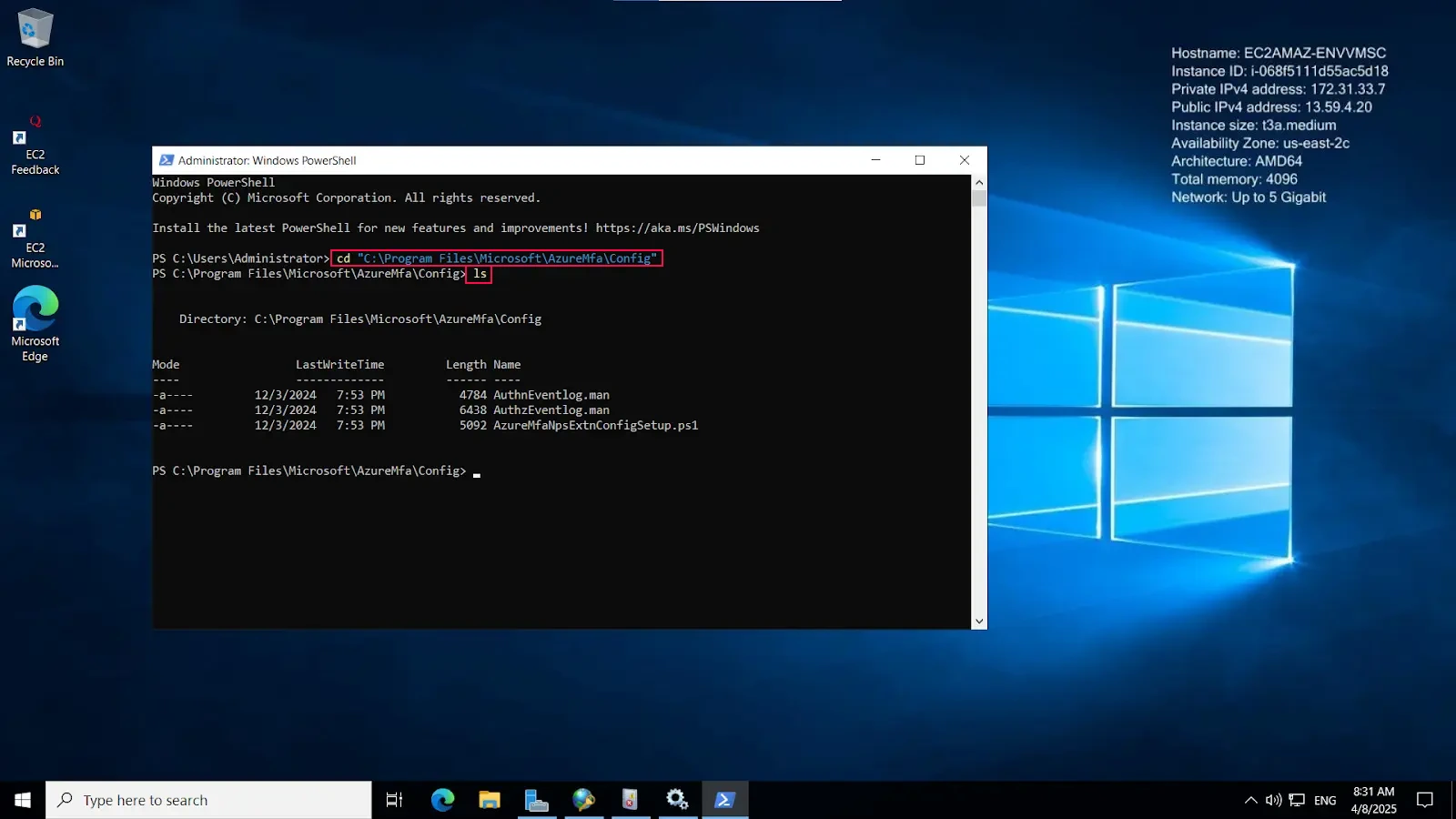Open File Explorer from the taskbar

tap(490, 800)
